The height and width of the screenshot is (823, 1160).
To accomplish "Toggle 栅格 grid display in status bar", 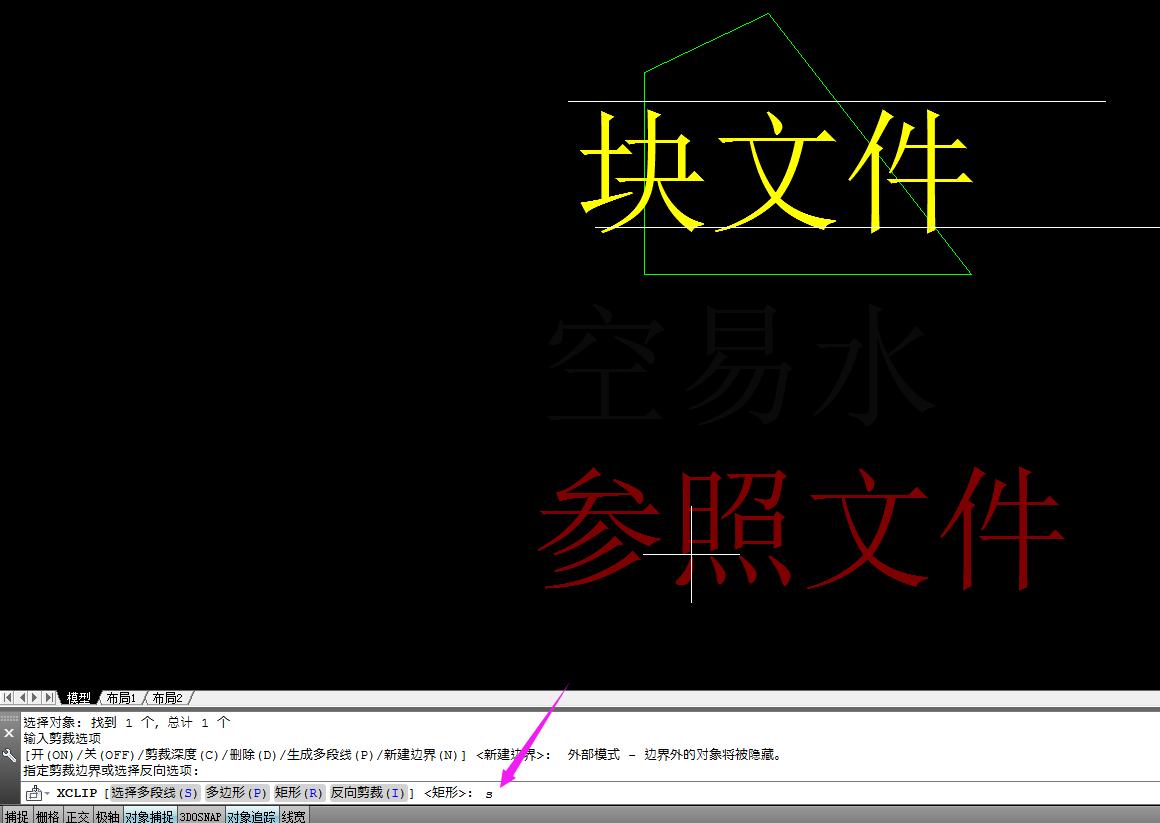I will click(x=47, y=816).
